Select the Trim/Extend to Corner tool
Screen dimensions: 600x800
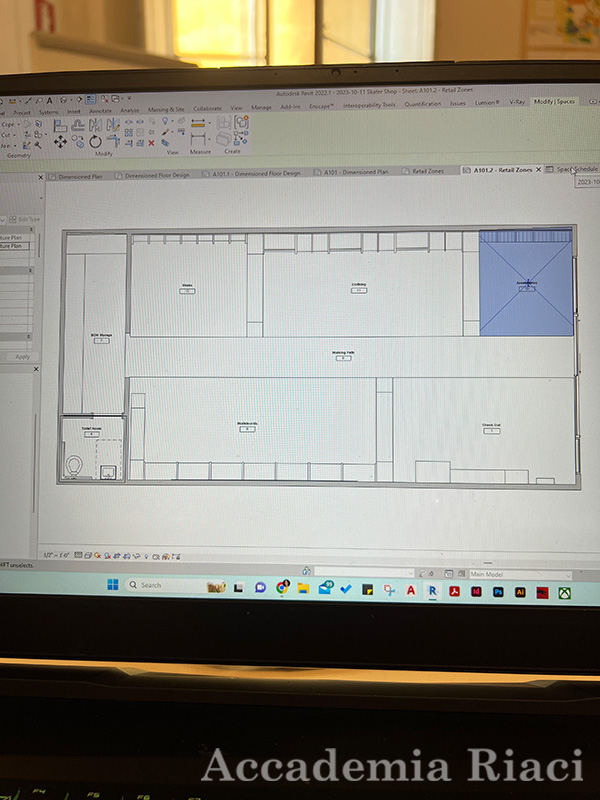[113, 141]
